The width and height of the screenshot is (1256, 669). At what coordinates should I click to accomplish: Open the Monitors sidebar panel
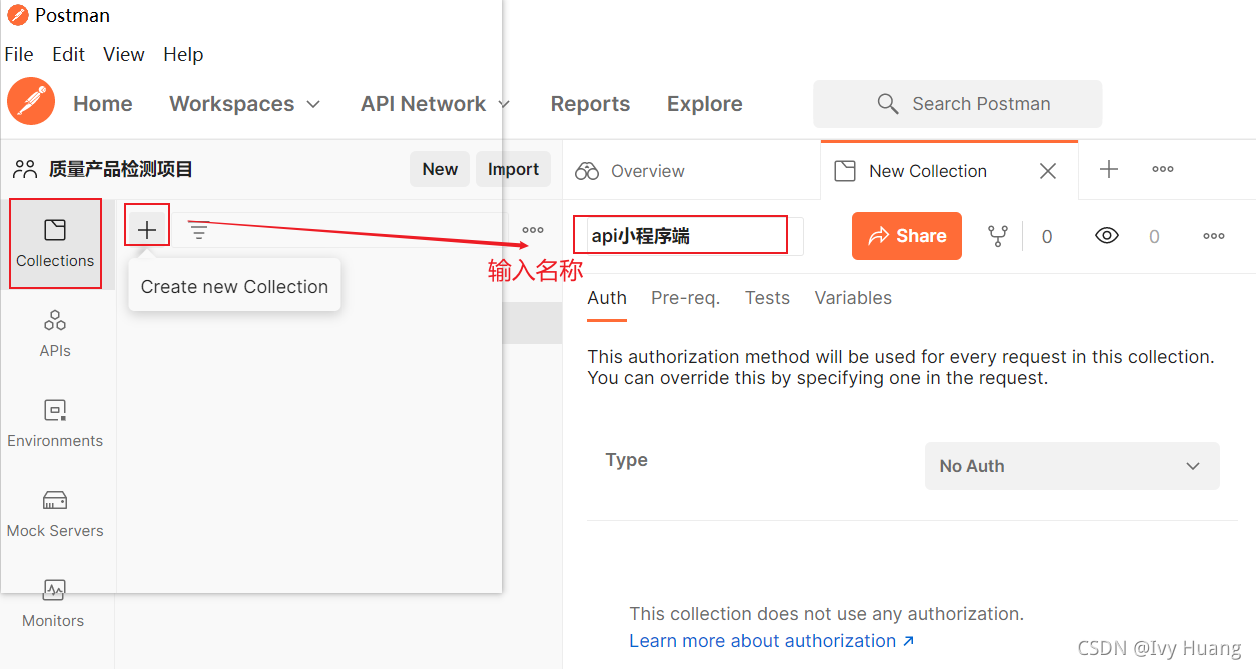pyautogui.click(x=54, y=604)
